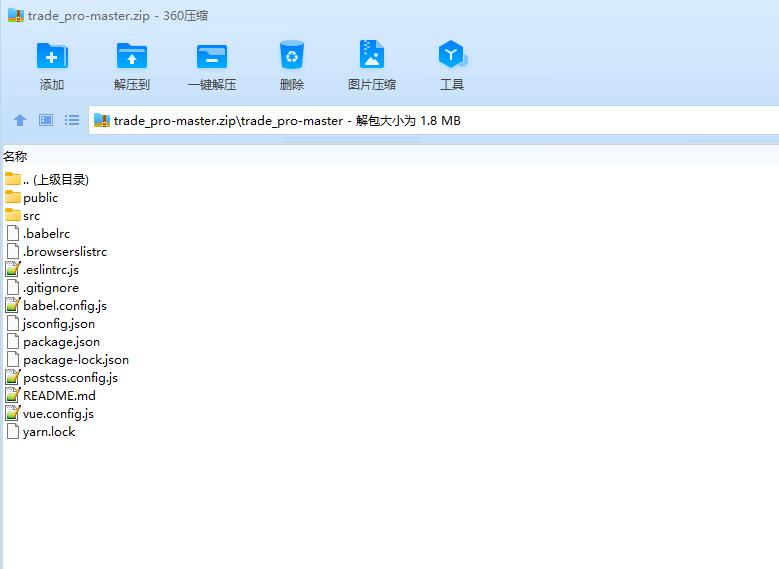Select the vue.config.js file
The height and width of the screenshot is (569, 779).
point(58,414)
